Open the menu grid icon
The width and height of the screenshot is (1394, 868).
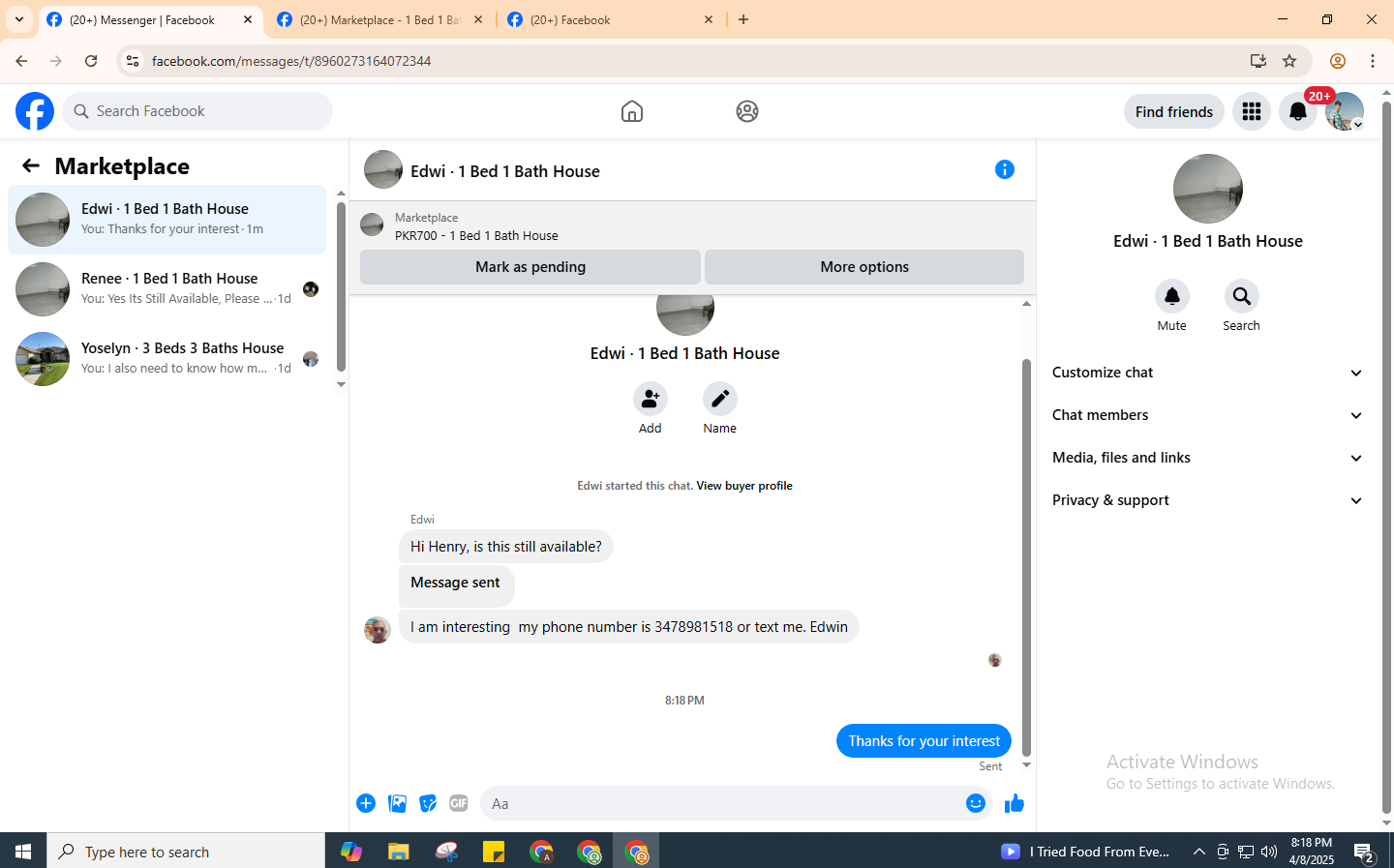click(1252, 111)
